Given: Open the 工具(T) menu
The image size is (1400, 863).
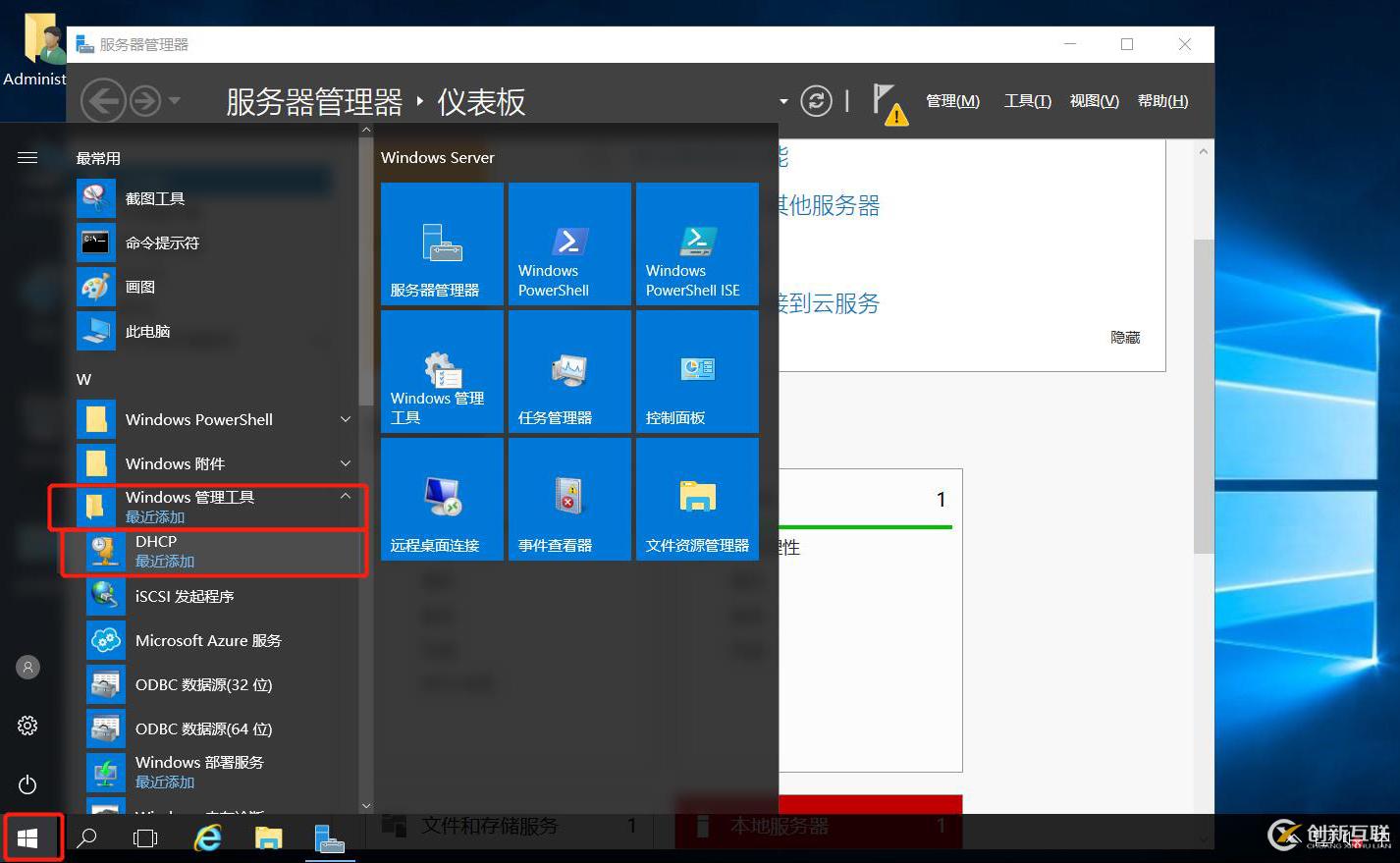Looking at the screenshot, I should 1027,101.
